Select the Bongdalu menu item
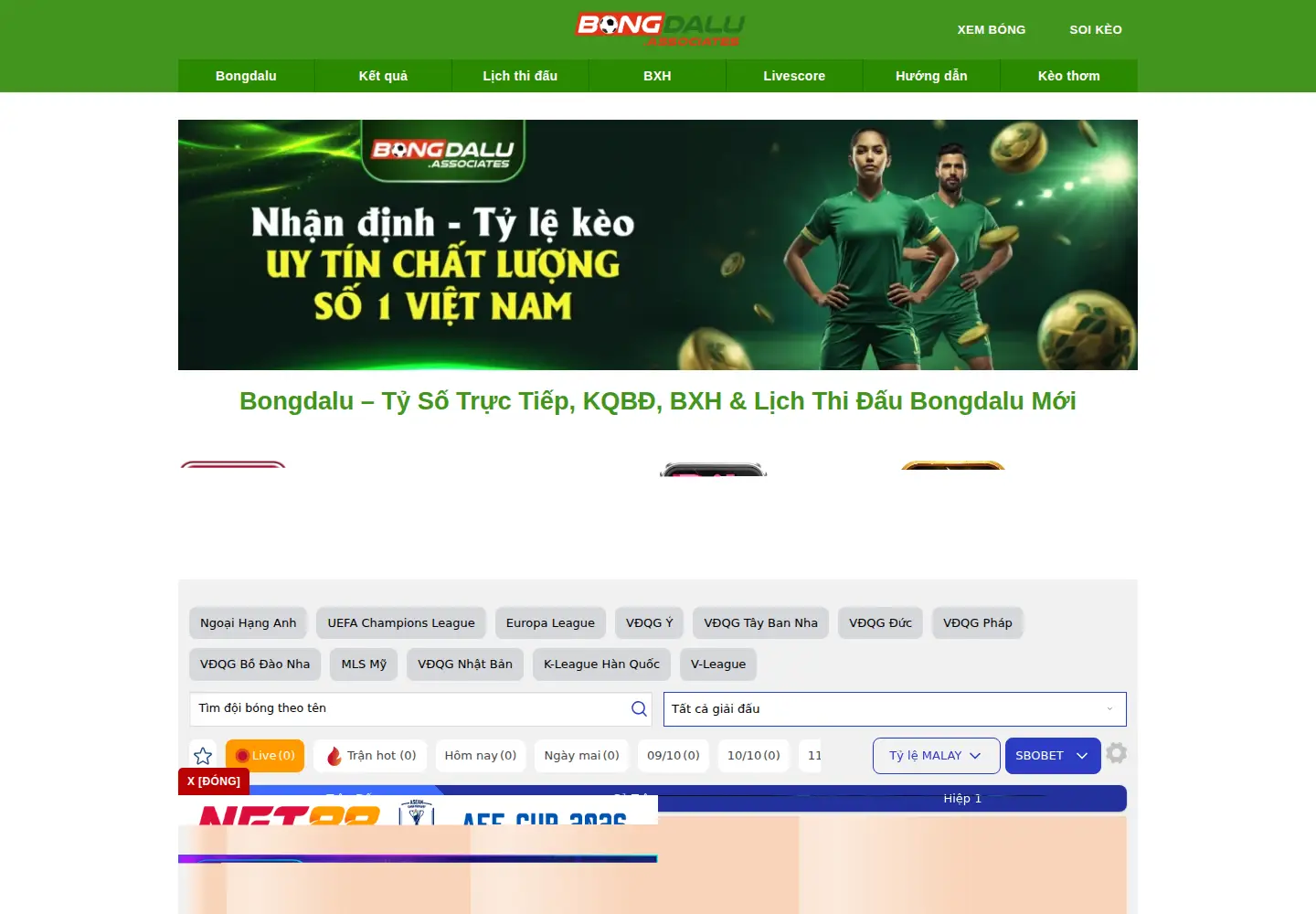Screen dimensions: 1316x914 click(x=246, y=76)
